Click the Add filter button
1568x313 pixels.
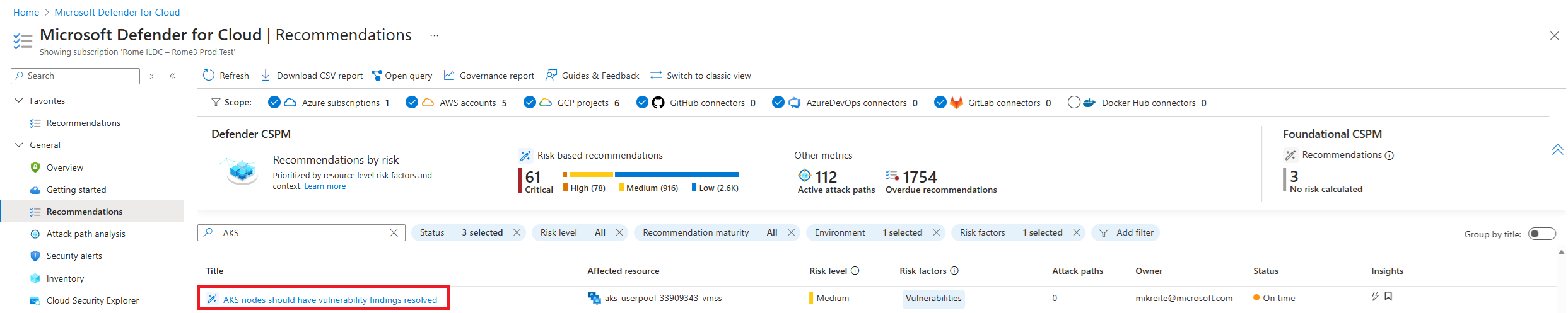[x=1126, y=232]
